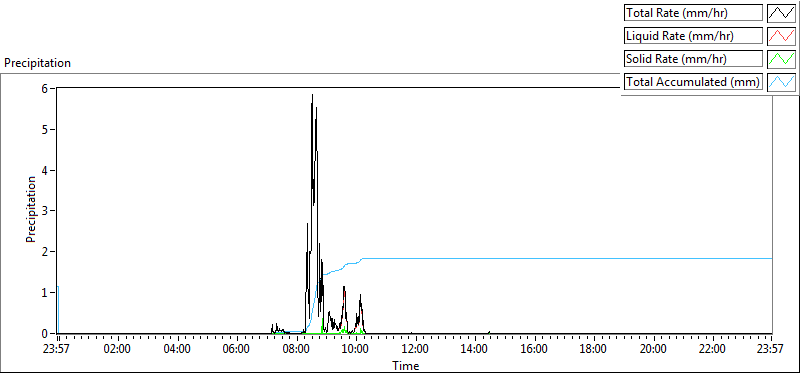
Task: Select the Total Accumulated (mm) legend label
Action: click(x=693, y=82)
